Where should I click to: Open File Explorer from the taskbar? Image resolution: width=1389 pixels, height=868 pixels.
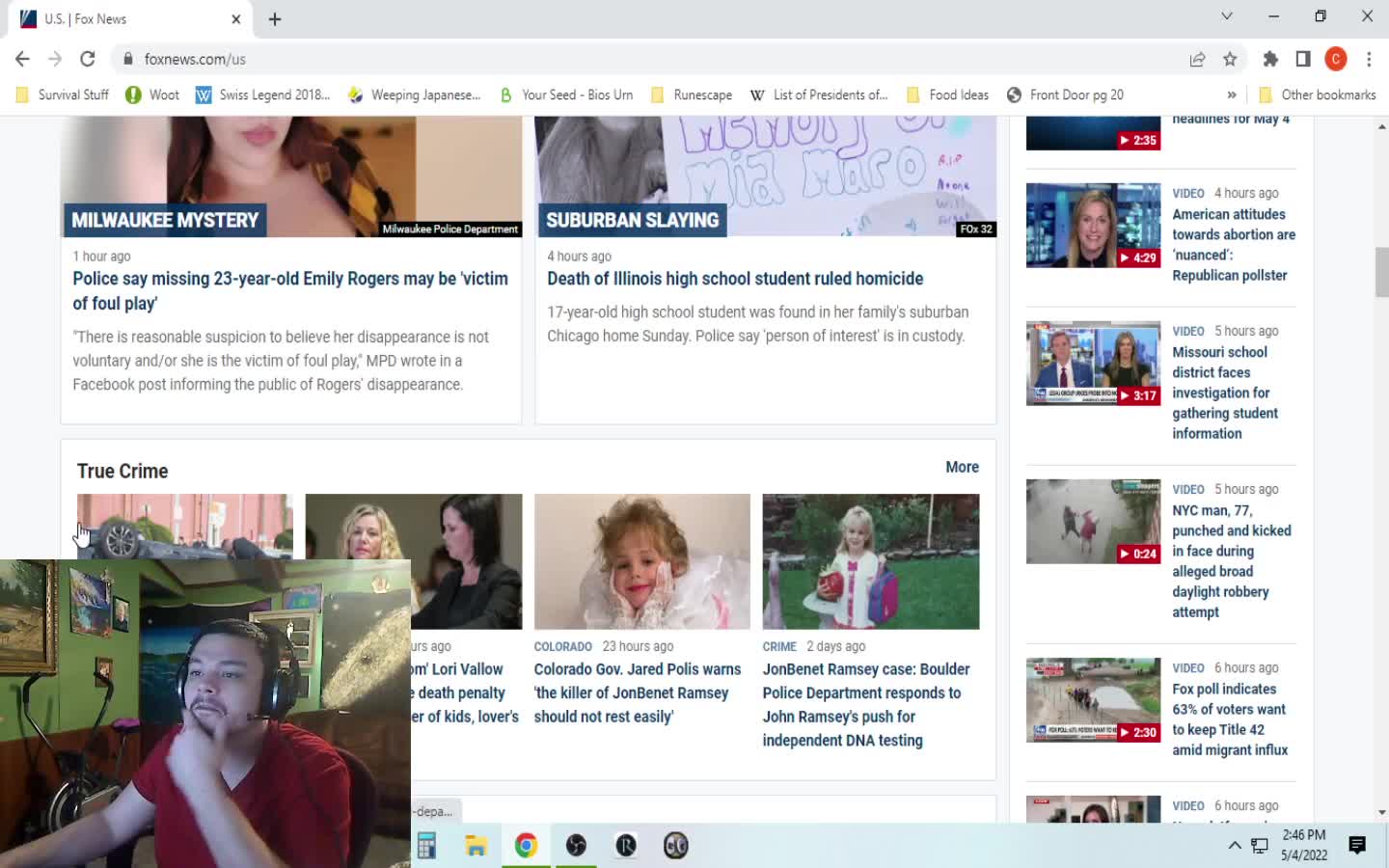click(476, 846)
